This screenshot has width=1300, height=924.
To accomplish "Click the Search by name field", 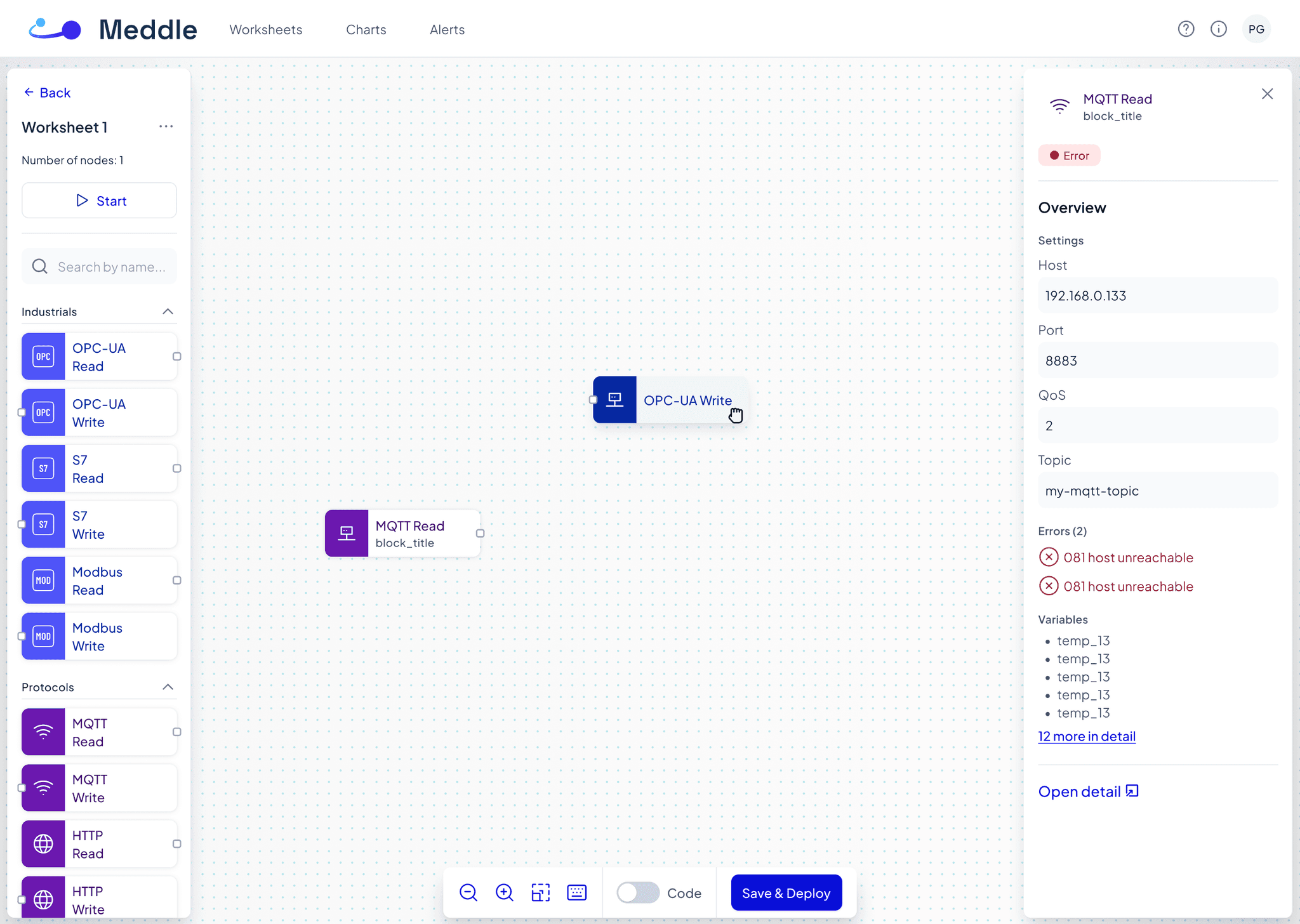I will (x=99, y=267).
